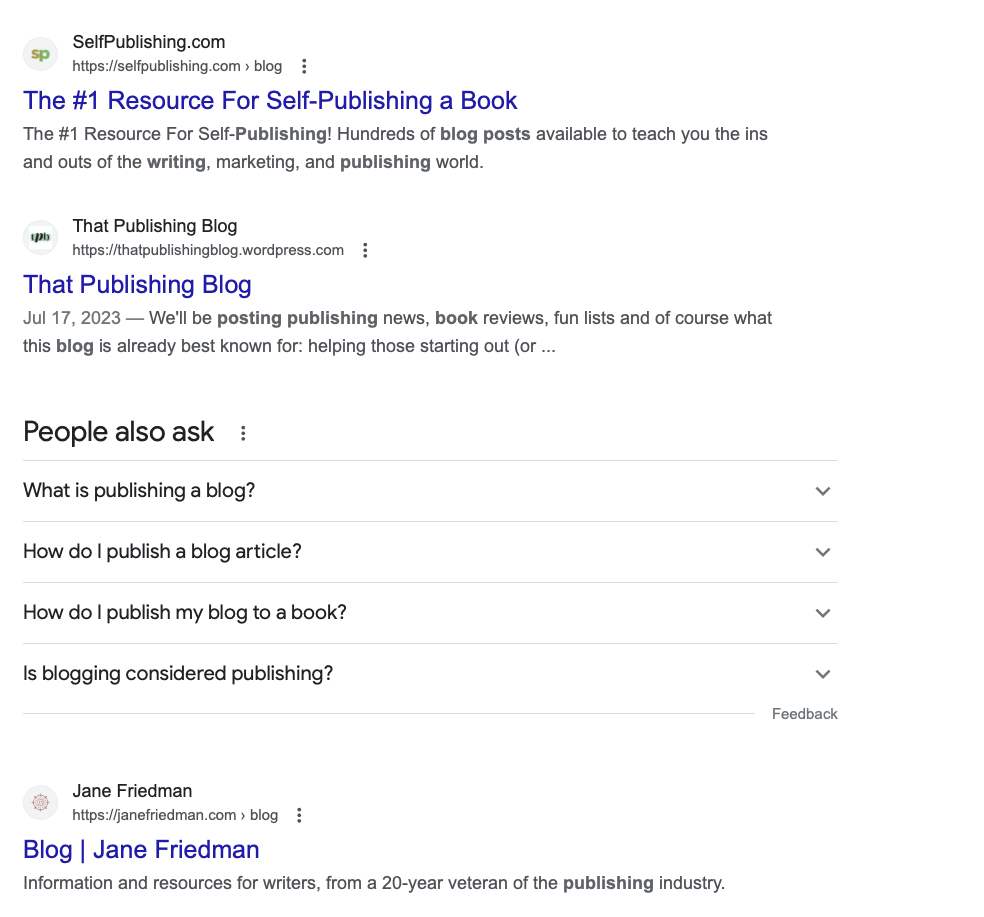Click the SelfPublishing.com green favicon
This screenshot has height=917, width=984.
(x=41, y=54)
